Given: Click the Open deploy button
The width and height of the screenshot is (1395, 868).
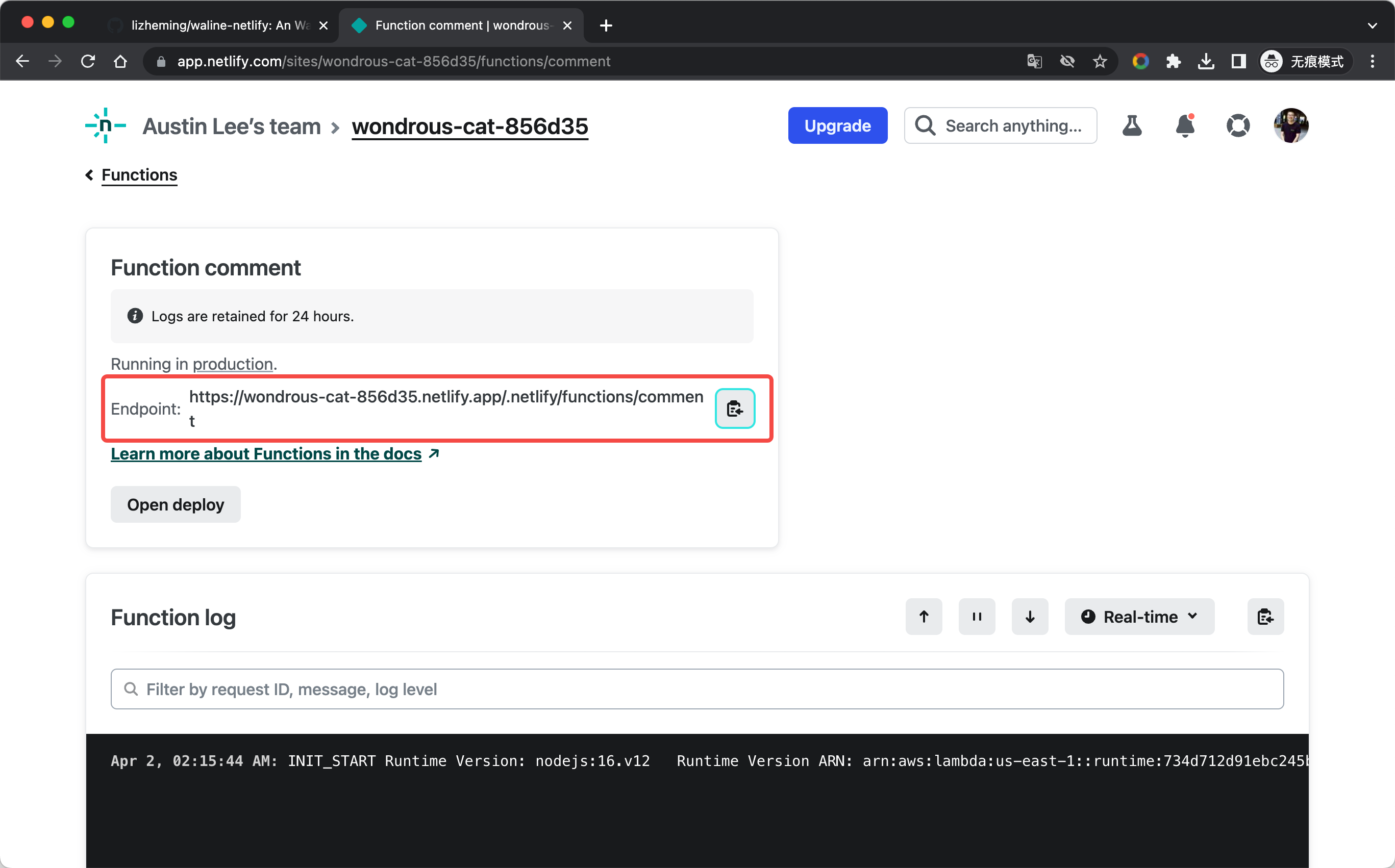Looking at the screenshot, I should [x=175, y=504].
